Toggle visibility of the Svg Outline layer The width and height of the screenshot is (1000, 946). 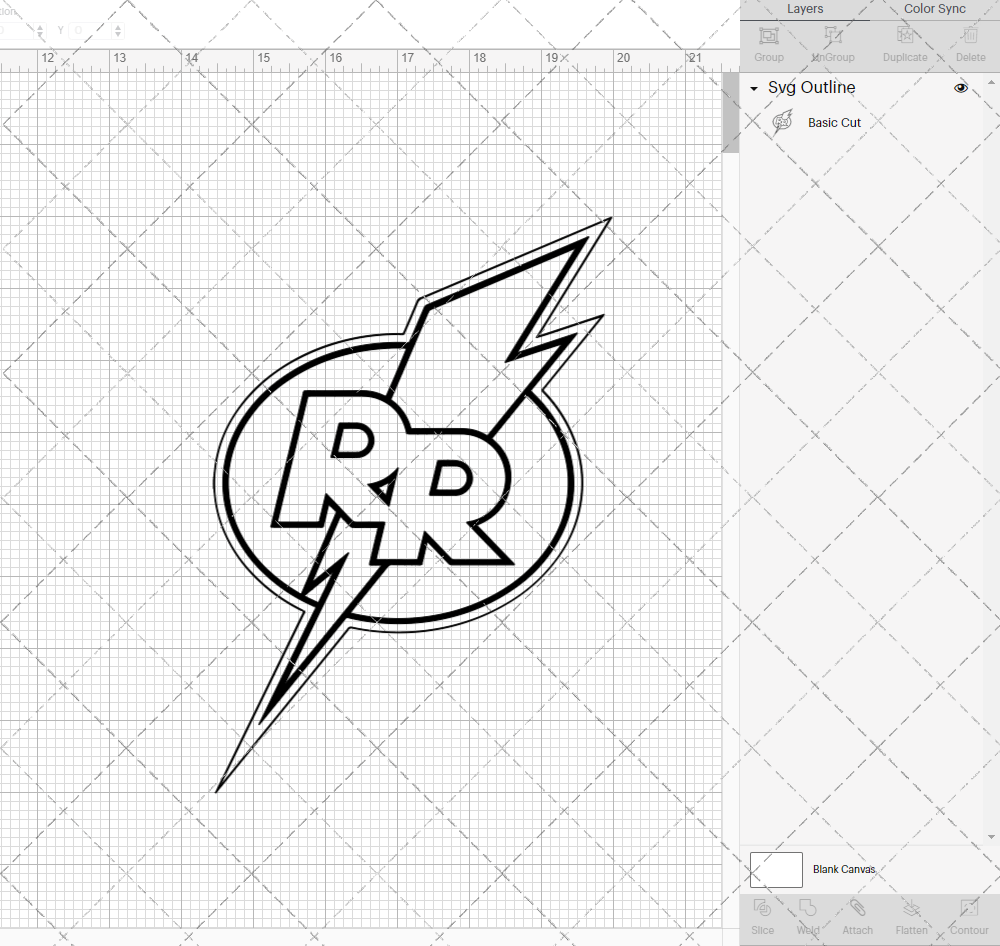tap(960, 88)
